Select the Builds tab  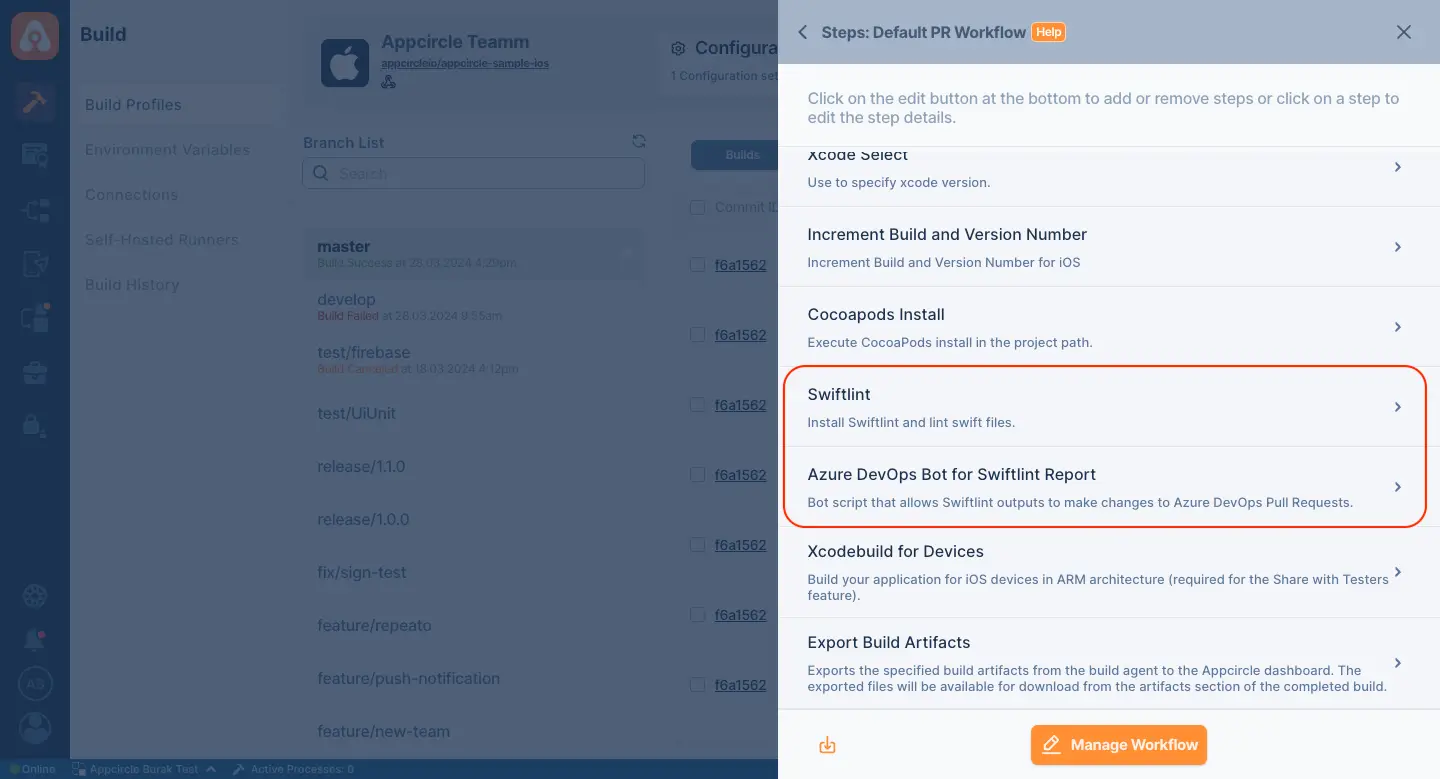[x=742, y=155]
